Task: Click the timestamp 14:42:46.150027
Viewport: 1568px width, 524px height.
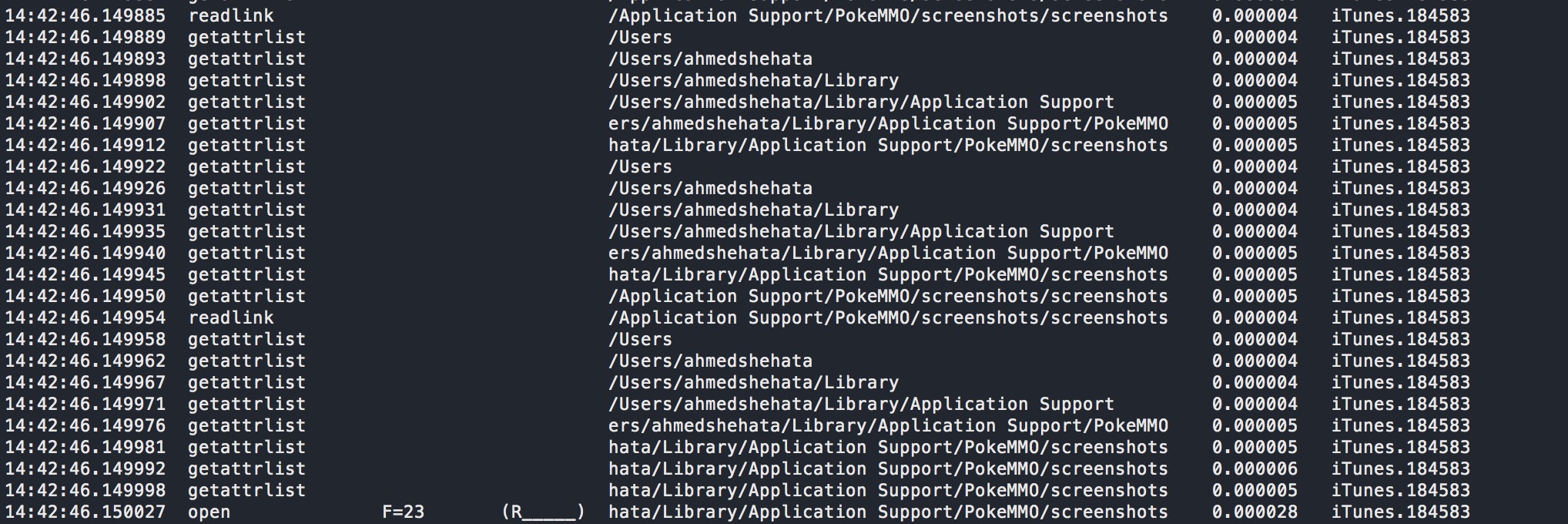Action: 85,512
